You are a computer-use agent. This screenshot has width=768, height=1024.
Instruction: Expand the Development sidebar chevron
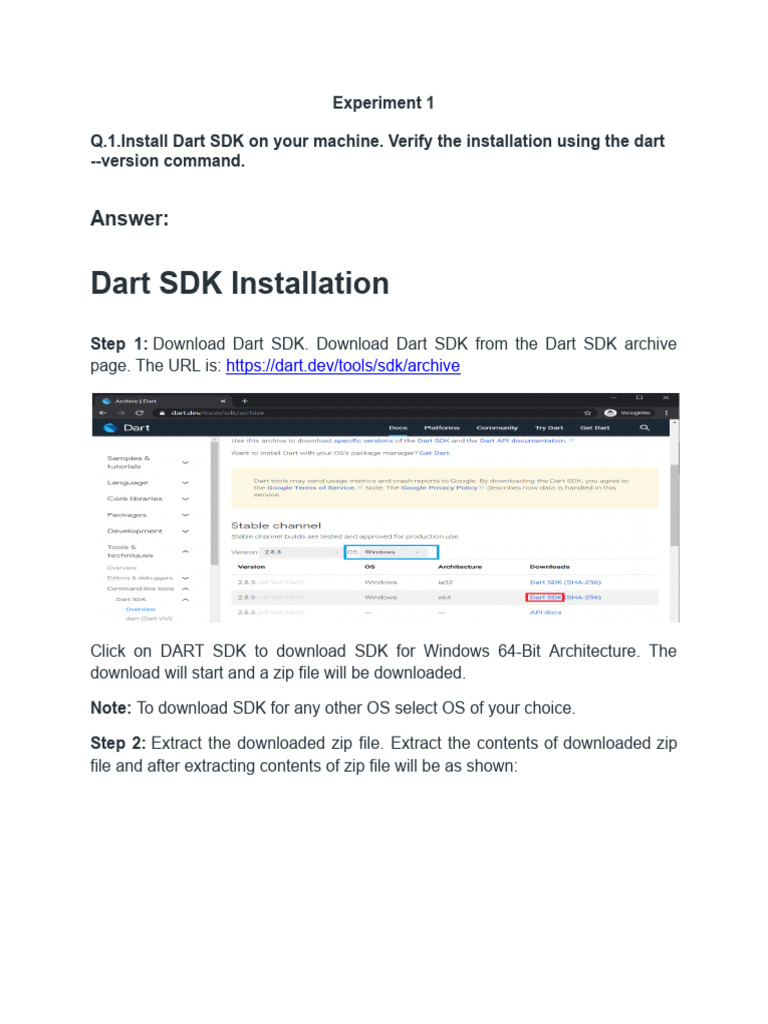[185, 531]
